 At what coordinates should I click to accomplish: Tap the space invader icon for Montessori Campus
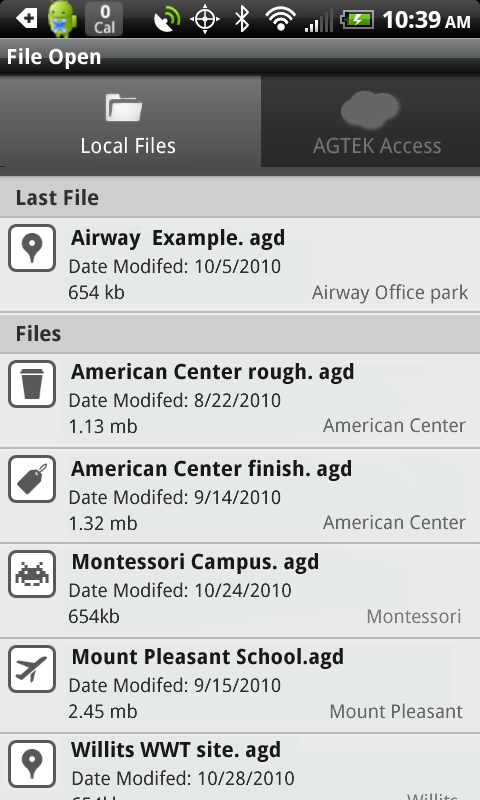[32, 574]
